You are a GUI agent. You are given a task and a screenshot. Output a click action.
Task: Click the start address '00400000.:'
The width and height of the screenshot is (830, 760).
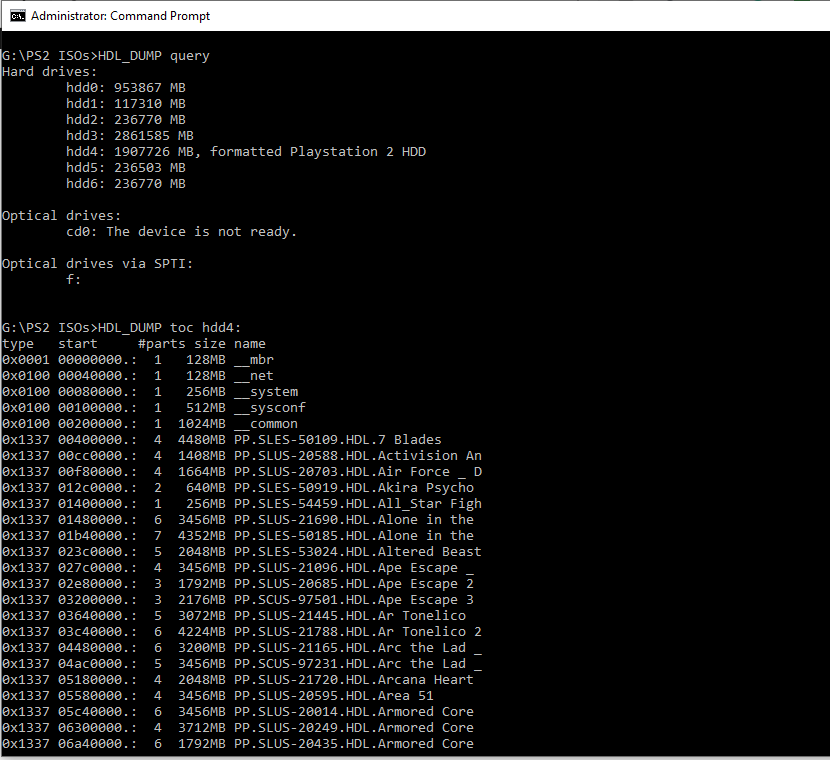point(97,440)
